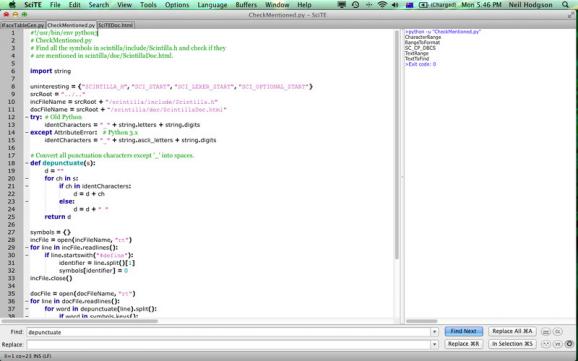Click in the Replace text field
Screen dimensions: 578x361
(229, 344)
